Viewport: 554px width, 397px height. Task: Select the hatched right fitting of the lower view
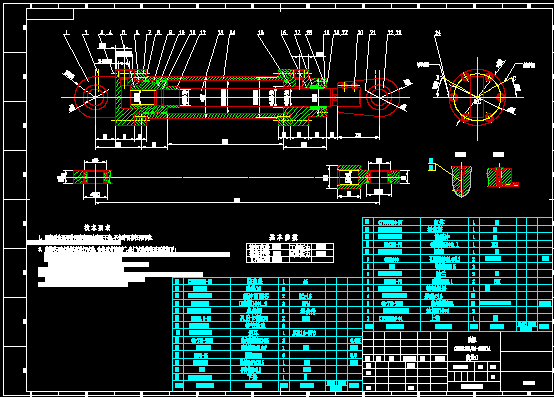pos(369,177)
